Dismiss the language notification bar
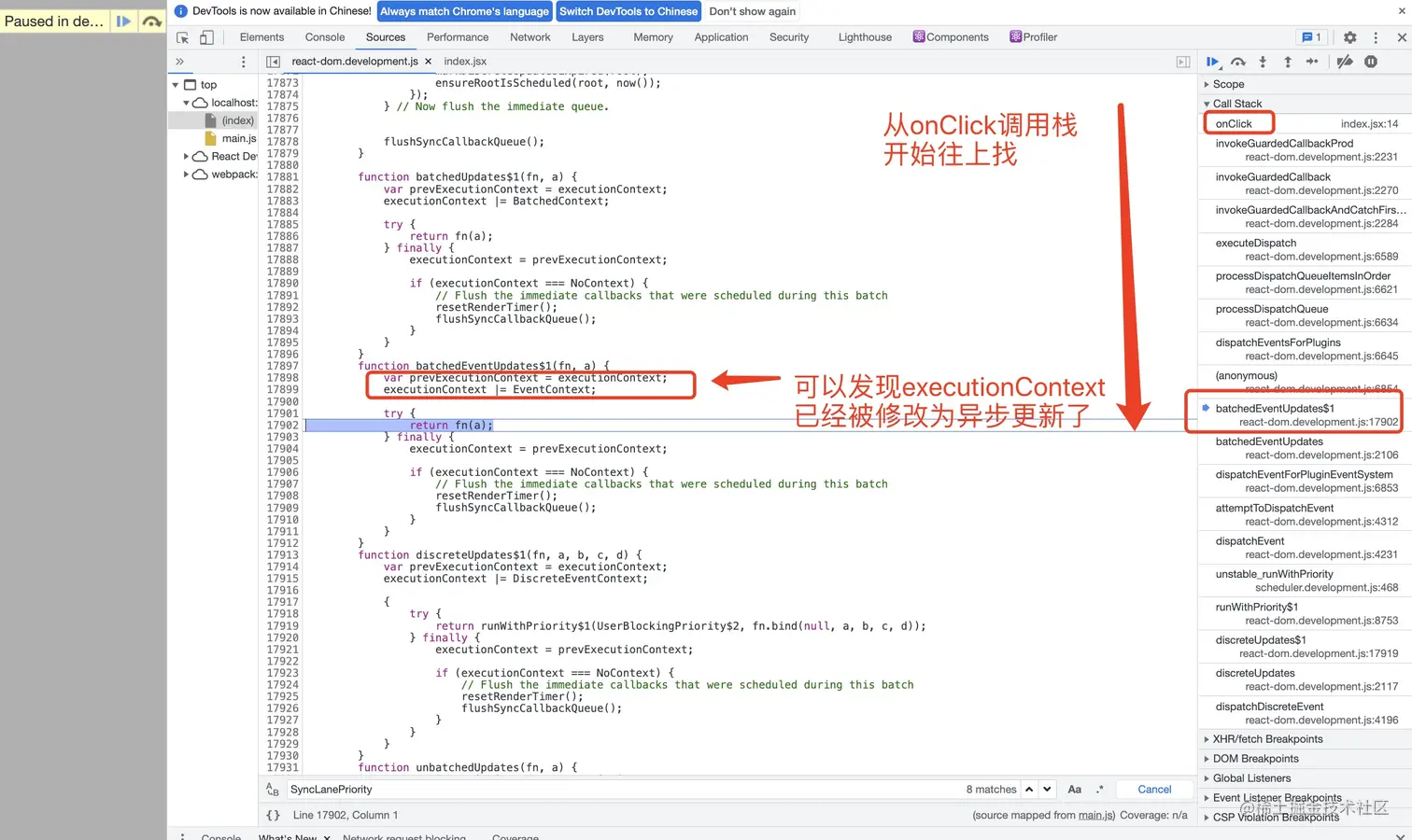The height and width of the screenshot is (840, 1412). [x=1402, y=11]
